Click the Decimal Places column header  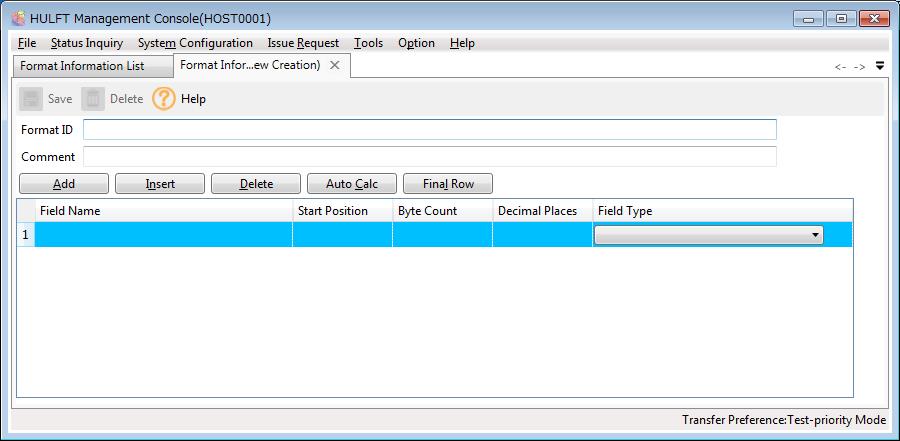pos(542,211)
